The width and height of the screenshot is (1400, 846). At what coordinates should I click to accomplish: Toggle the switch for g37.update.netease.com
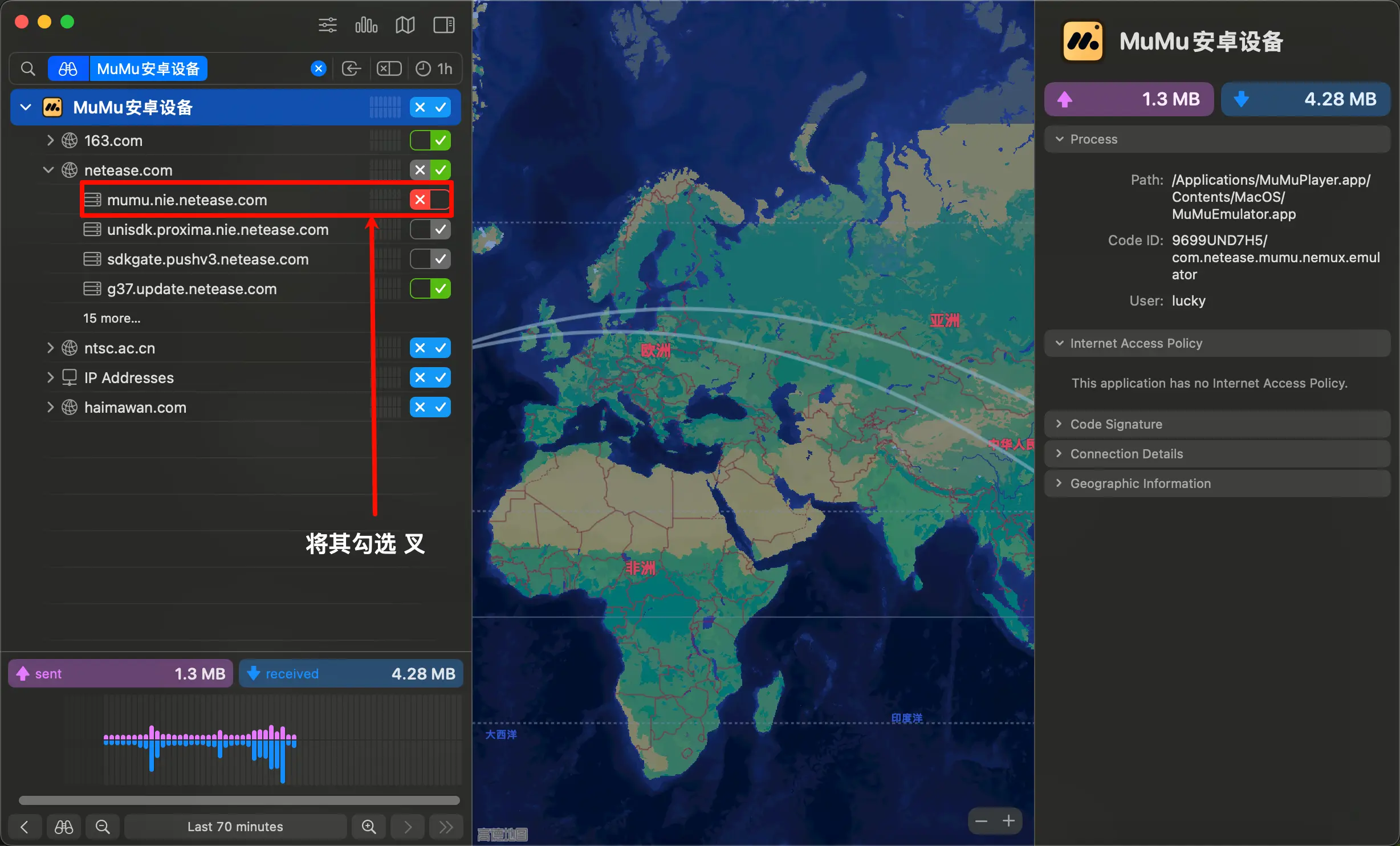(430, 288)
